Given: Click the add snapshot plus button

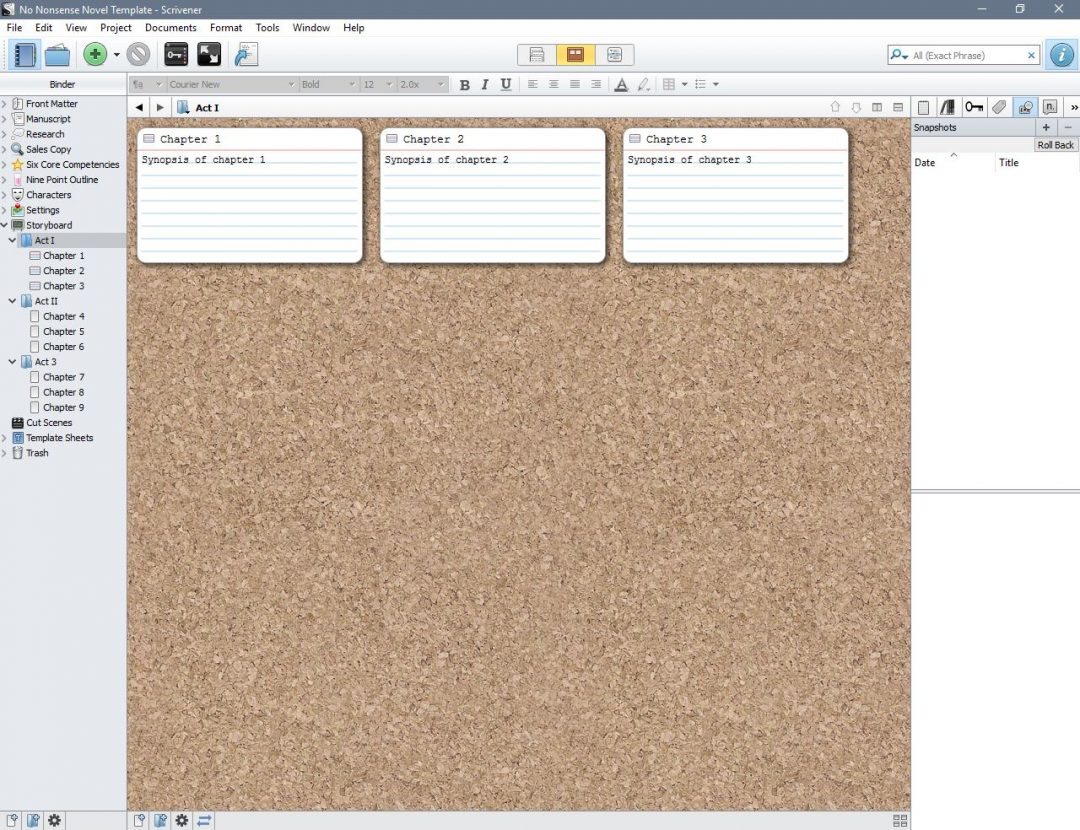Looking at the screenshot, I should click(x=1046, y=127).
